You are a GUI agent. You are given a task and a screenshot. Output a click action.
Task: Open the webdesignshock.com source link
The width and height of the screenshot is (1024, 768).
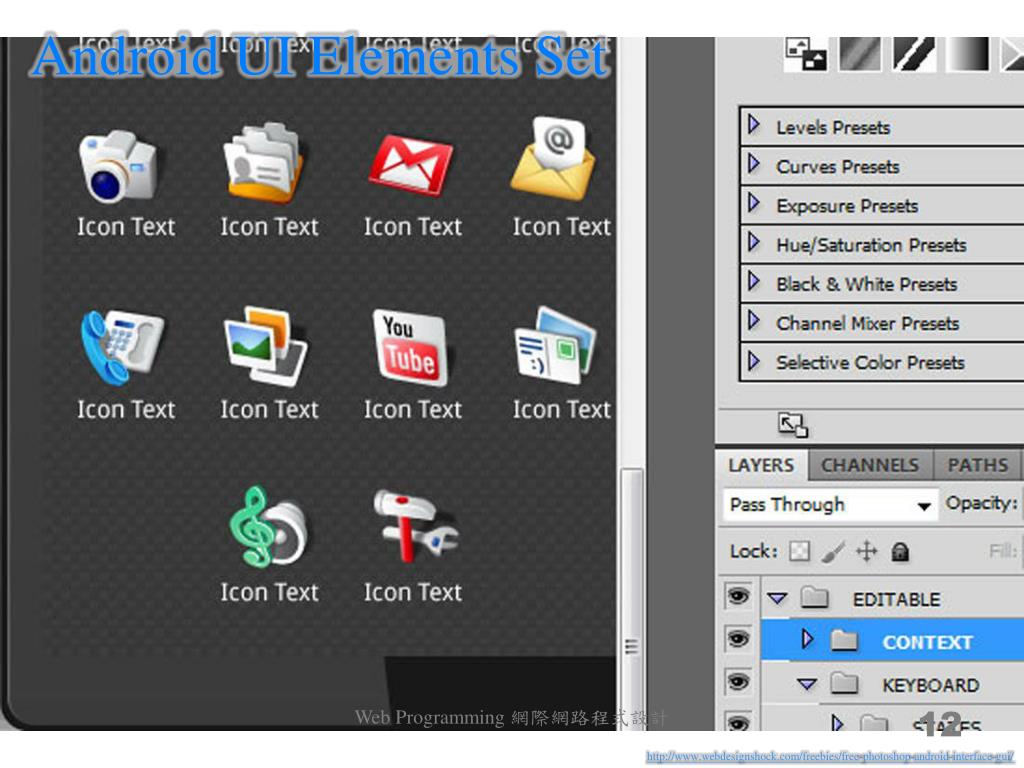pos(829,756)
